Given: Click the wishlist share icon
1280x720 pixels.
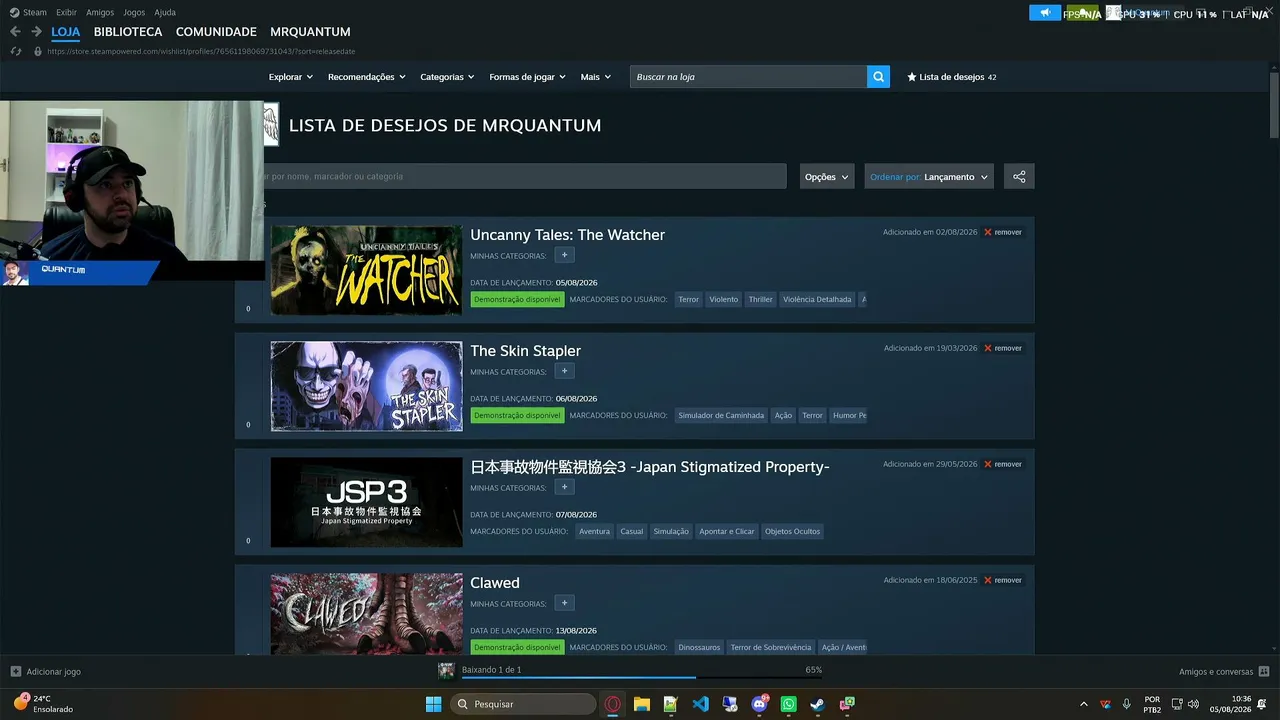Looking at the screenshot, I should [x=1019, y=176].
